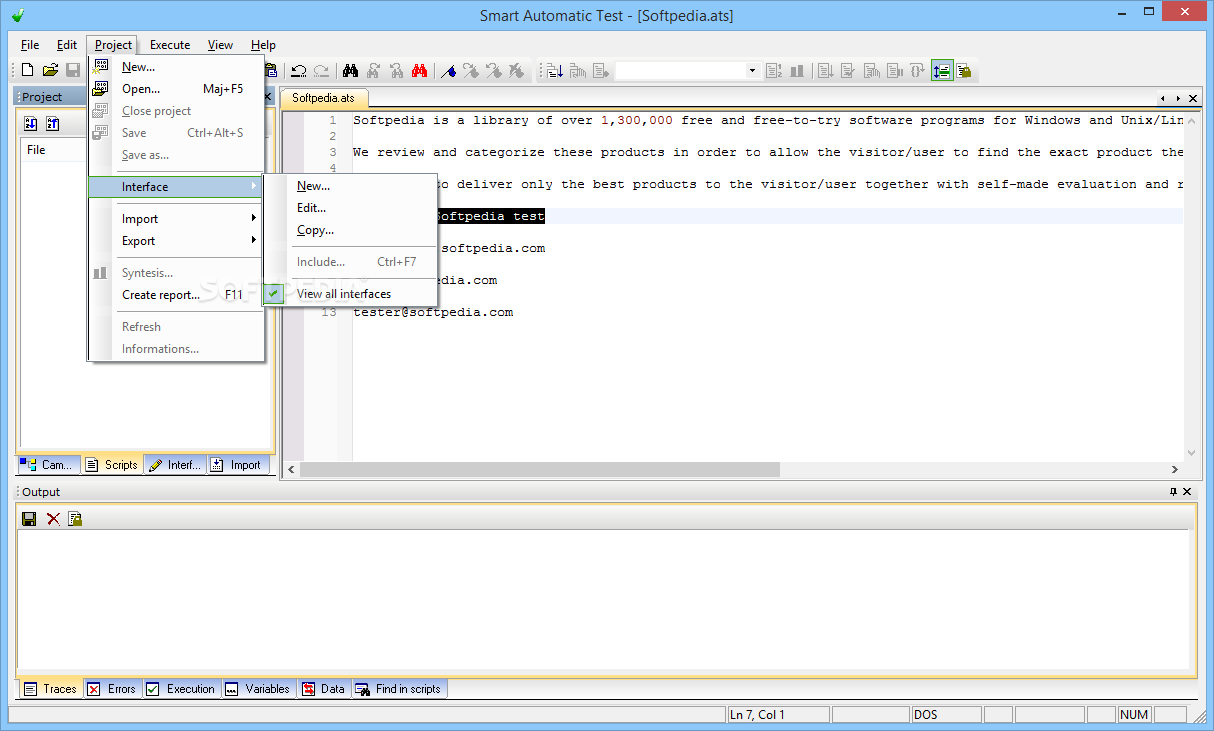Click the tab scroll right arrow in editor
1214x731 pixels.
click(1178, 98)
